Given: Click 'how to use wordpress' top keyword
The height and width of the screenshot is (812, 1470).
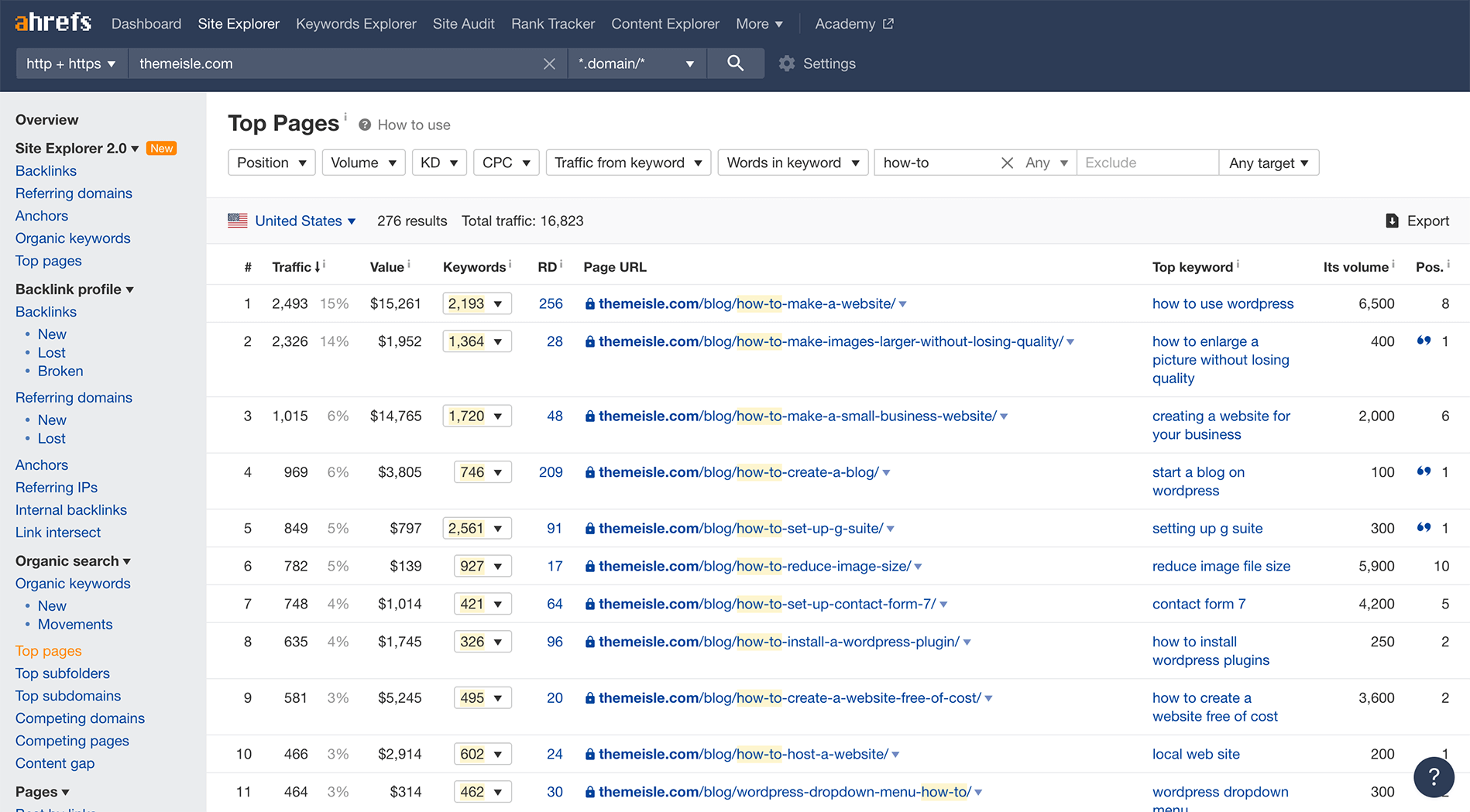Looking at the screenshot, I should pyautogui.click(x=1223, y=304).
